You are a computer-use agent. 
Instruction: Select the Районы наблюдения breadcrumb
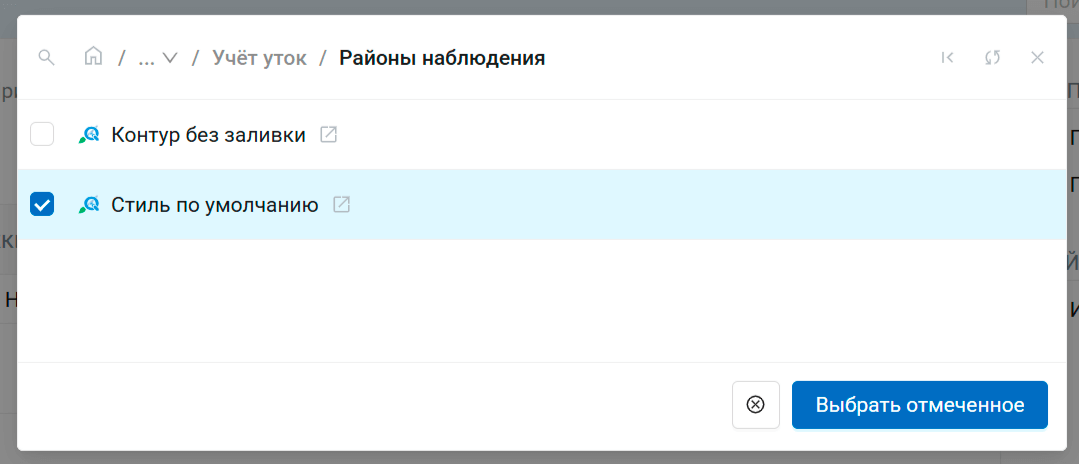[x=441, y=58]
